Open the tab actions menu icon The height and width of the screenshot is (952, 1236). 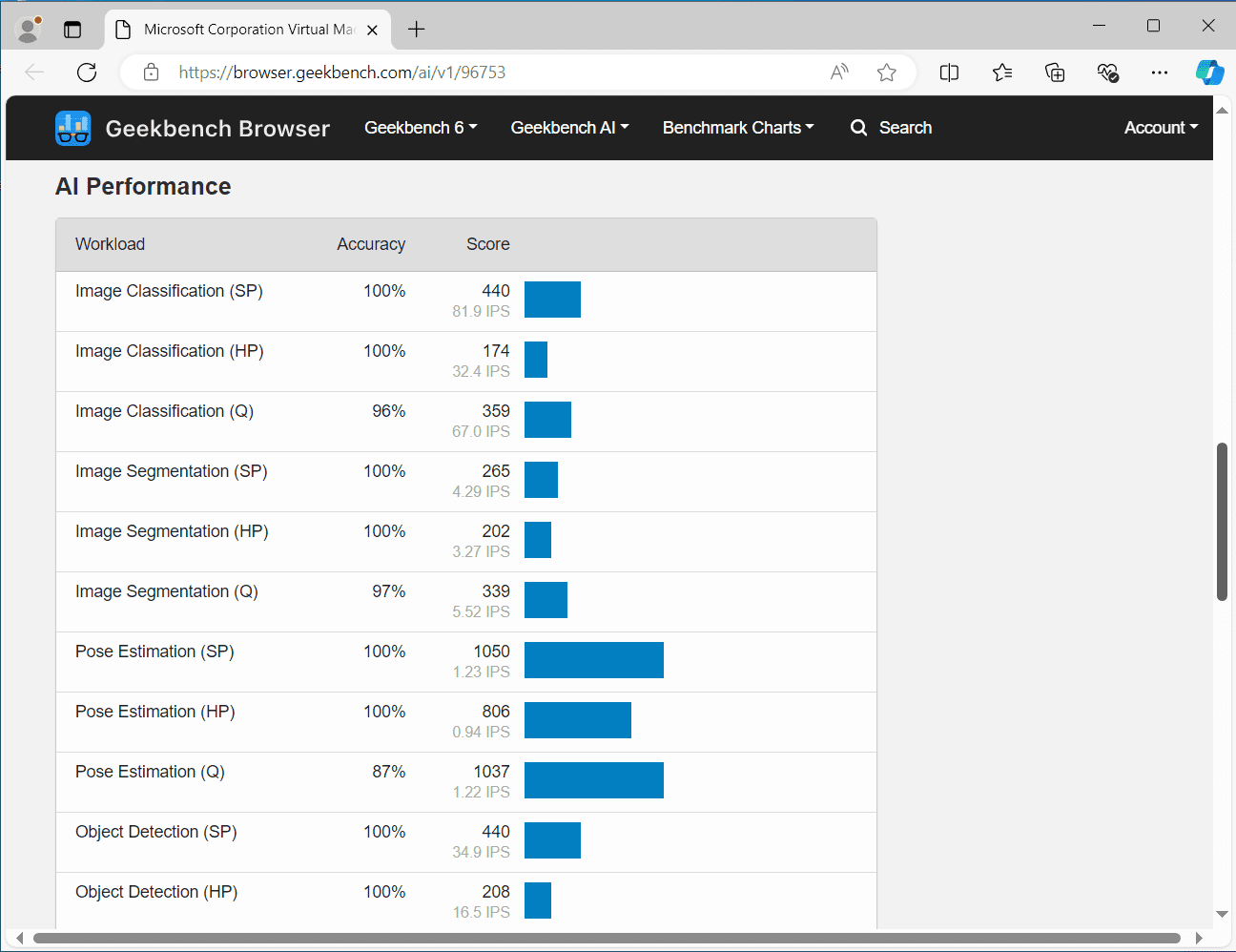click(72, 30)
